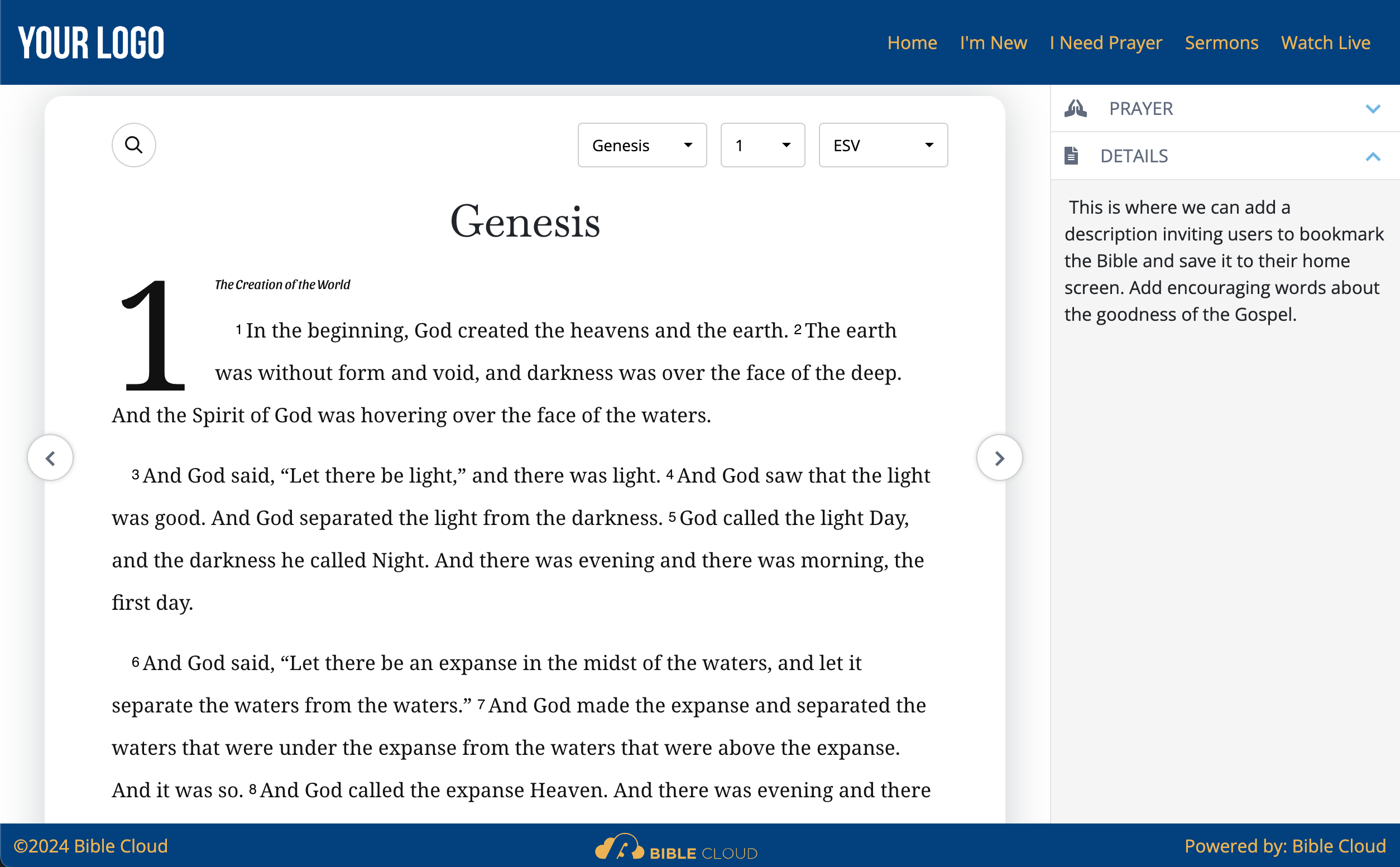Go to the previous chapter with the left arrow
This screenshot has height=867, width=1400.
[51, 457]
